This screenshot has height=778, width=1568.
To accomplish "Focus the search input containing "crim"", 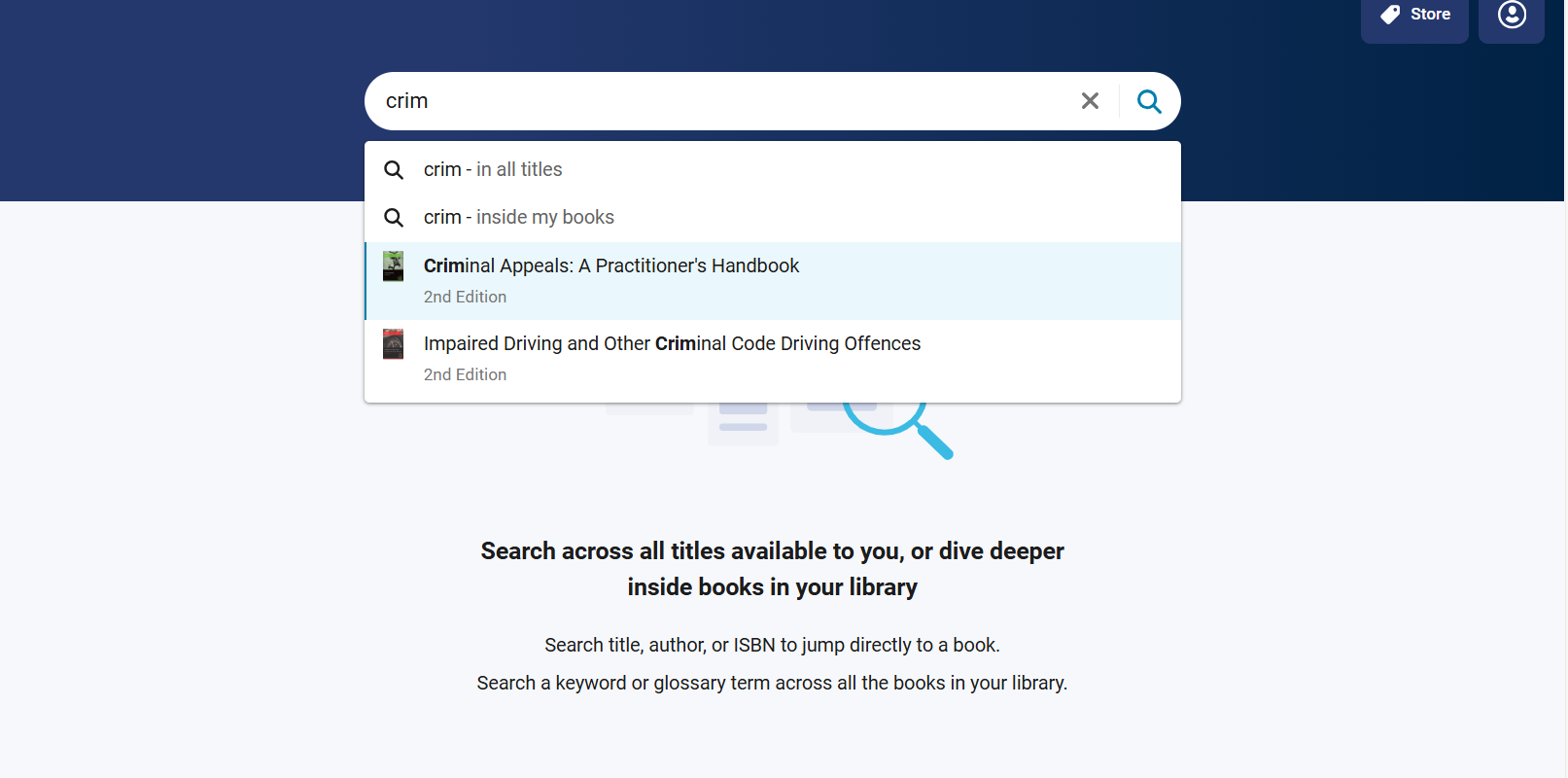I will point(719,101).
